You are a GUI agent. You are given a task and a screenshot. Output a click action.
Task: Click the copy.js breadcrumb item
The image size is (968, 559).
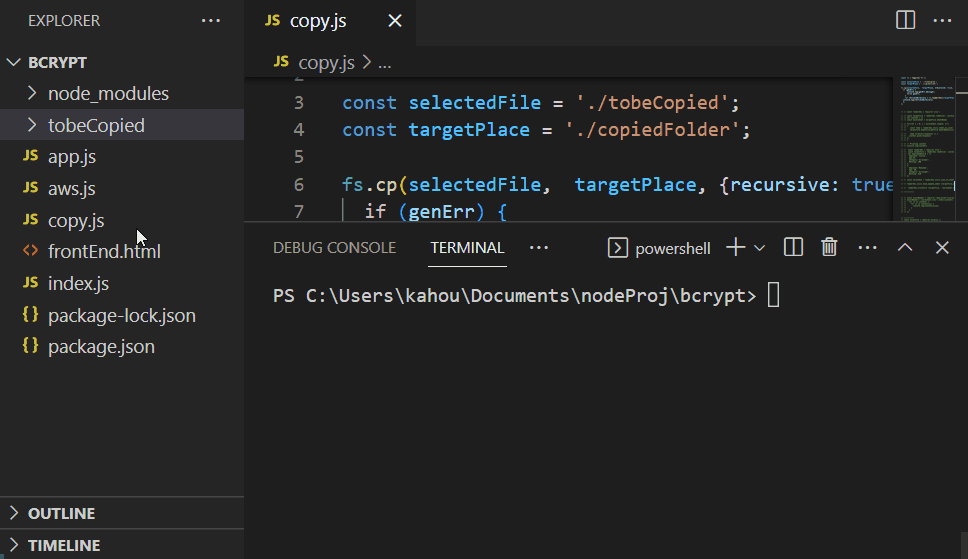tap(326, 62)
